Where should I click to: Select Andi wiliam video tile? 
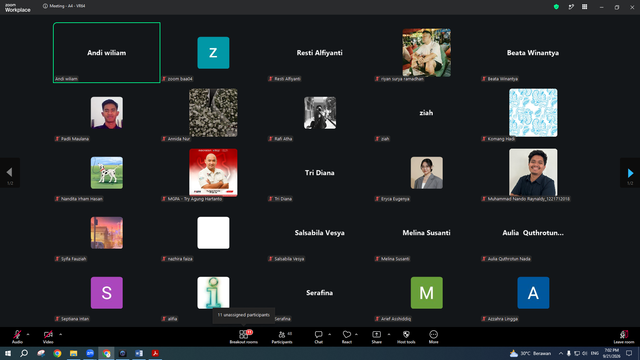click(x=107, y=53)
